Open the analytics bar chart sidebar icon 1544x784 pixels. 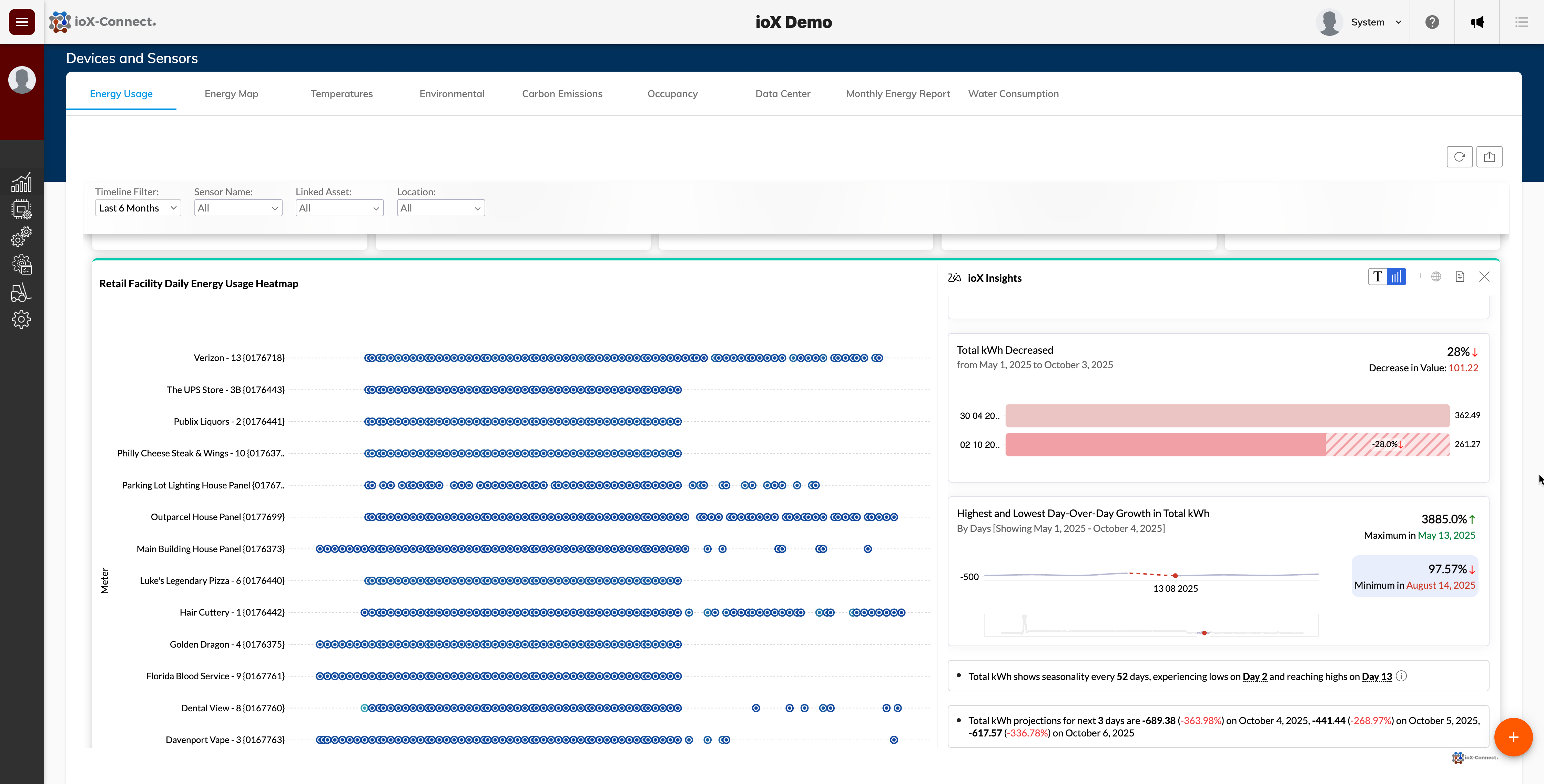point(22,183)
